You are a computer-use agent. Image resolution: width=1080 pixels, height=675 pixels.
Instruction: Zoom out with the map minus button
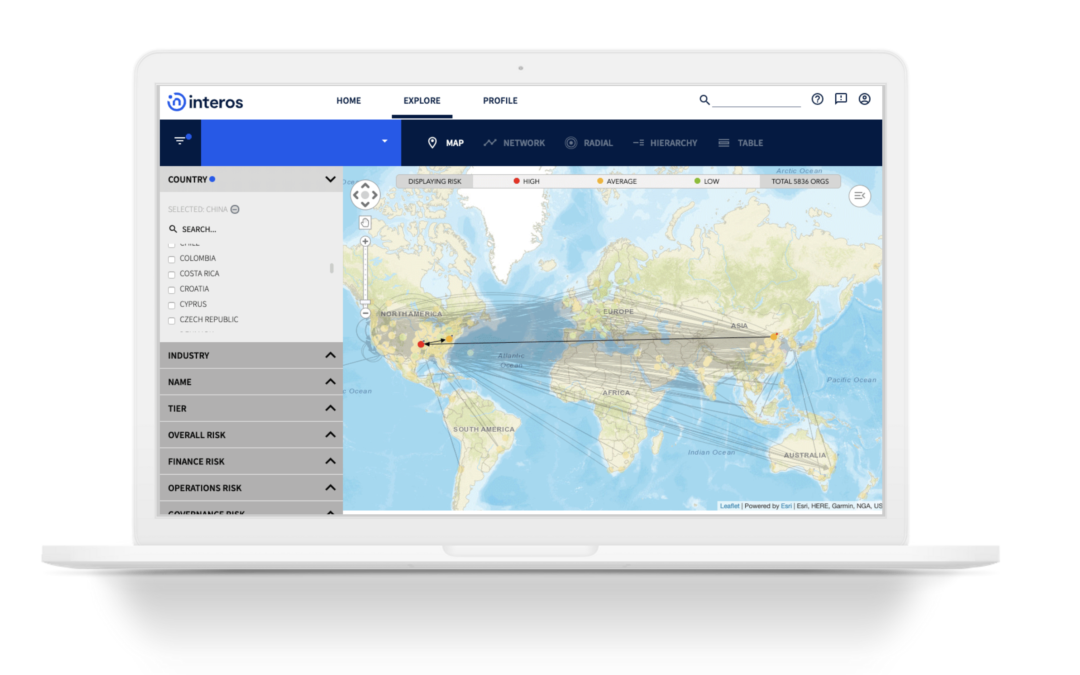pos(365,313)
